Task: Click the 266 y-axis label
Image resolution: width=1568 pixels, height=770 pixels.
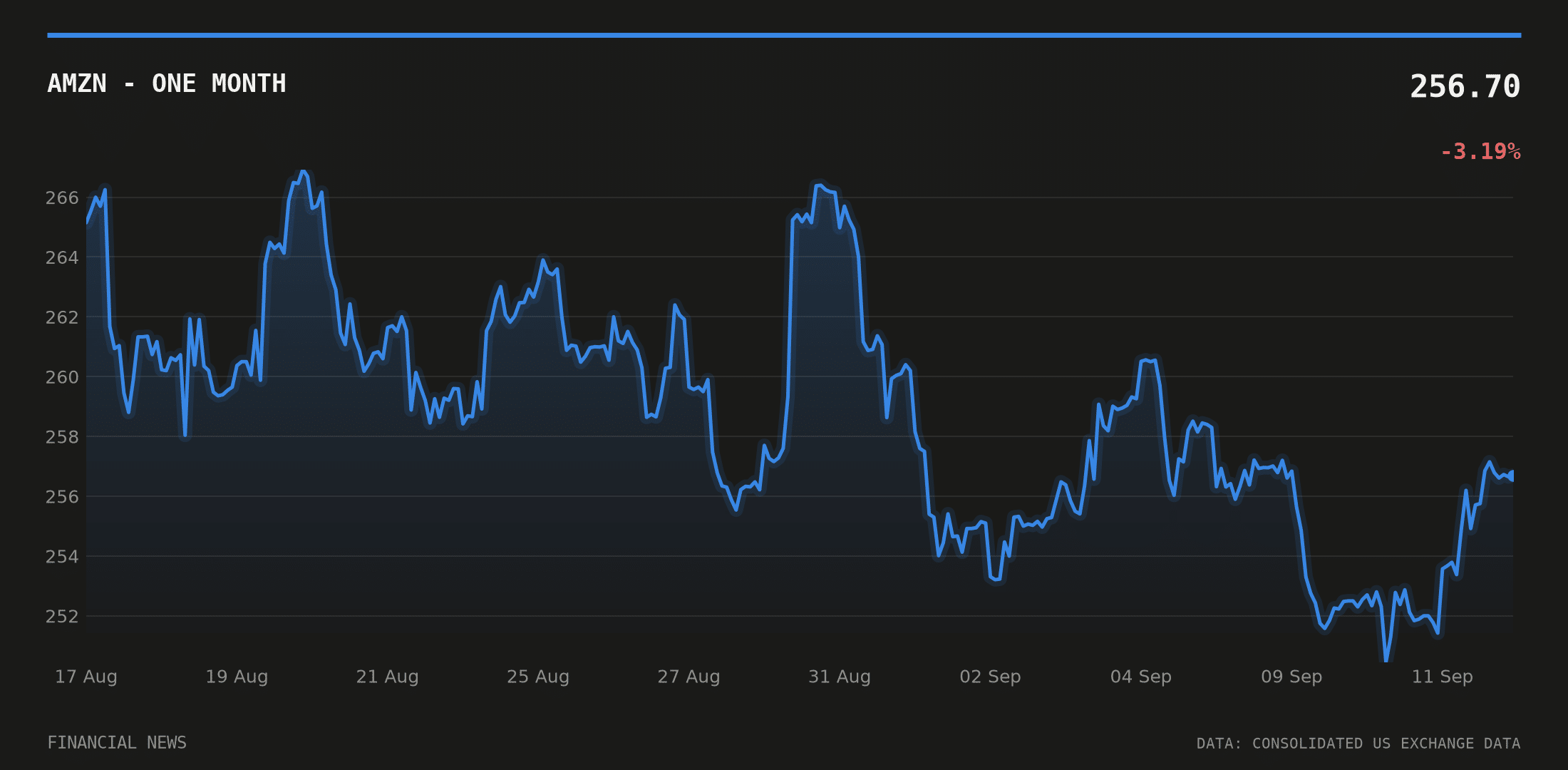Action: pos(62,197)
